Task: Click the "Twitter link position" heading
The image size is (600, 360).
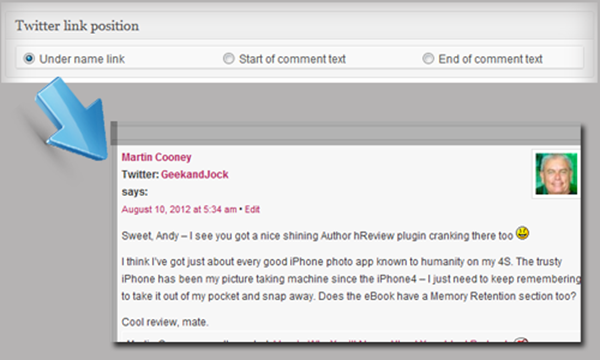Action: 77,26
